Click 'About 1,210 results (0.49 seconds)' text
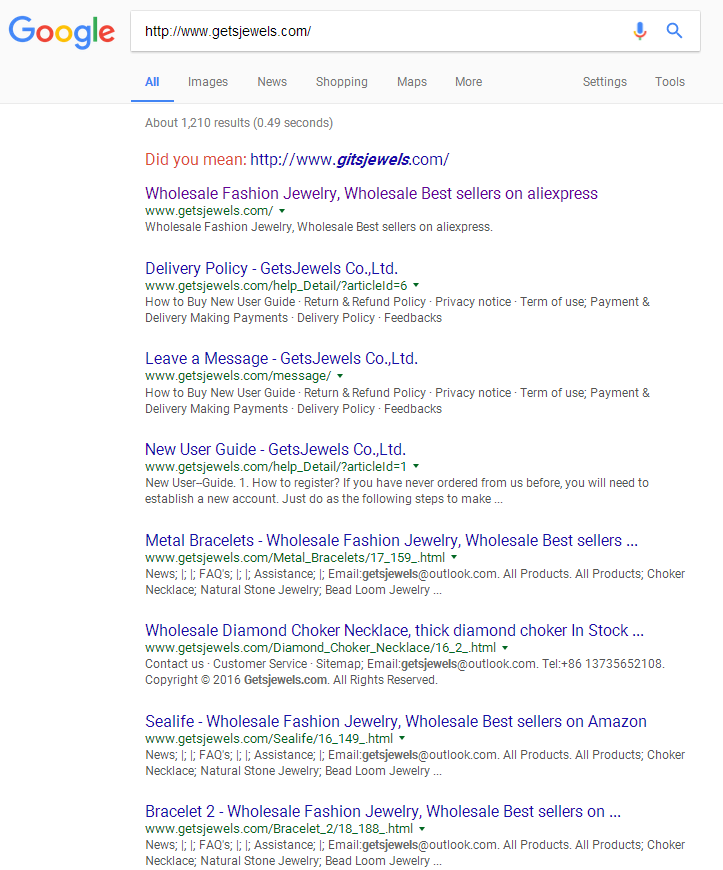723x870 pixels. (239, 123)
